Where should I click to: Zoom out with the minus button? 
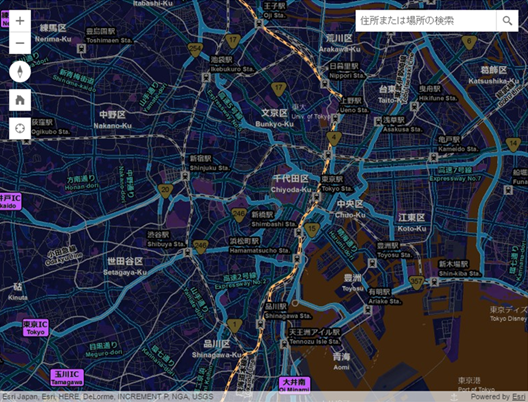pos(20,43)
